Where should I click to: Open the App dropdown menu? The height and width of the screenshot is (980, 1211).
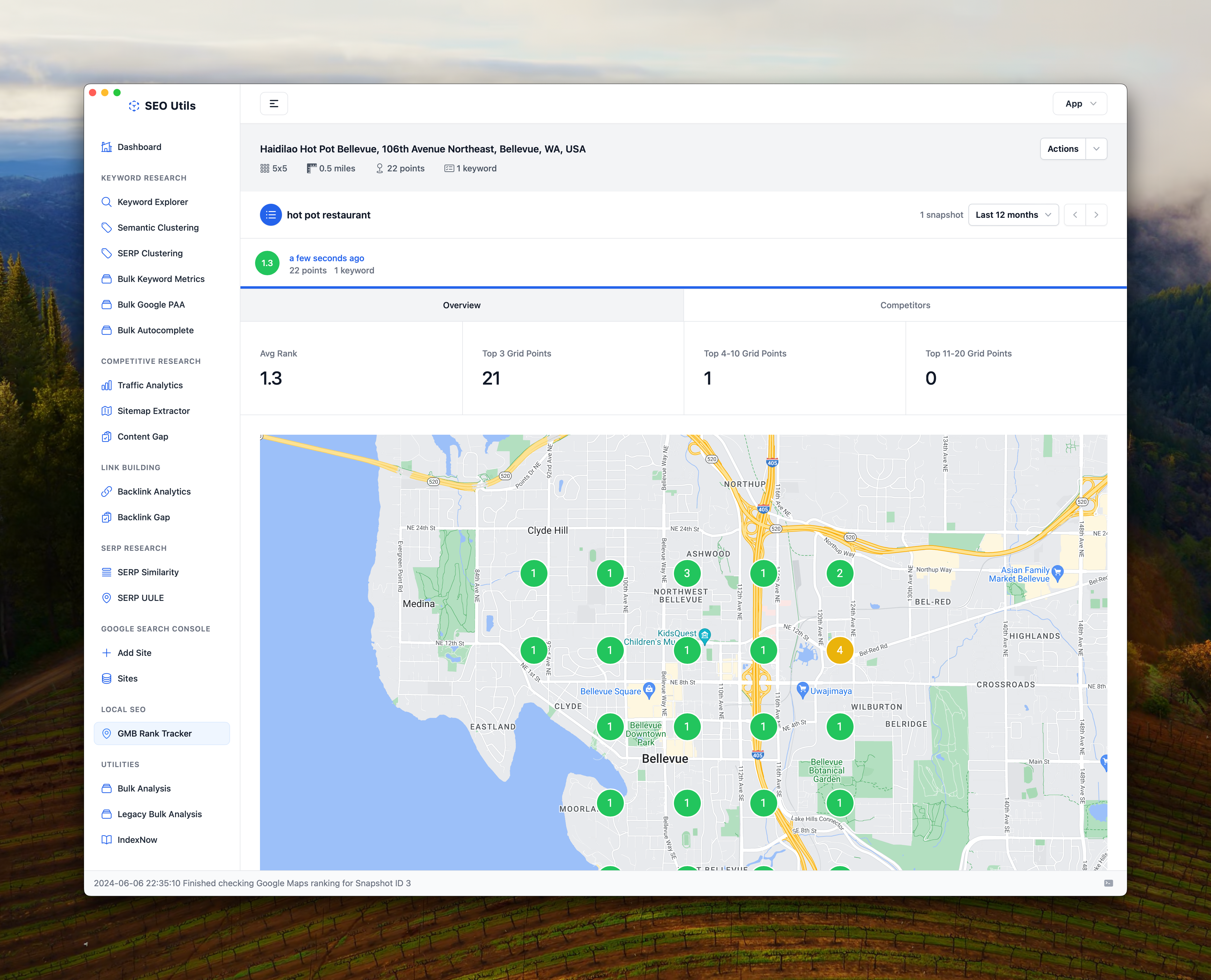click(x=1079, y=104)
